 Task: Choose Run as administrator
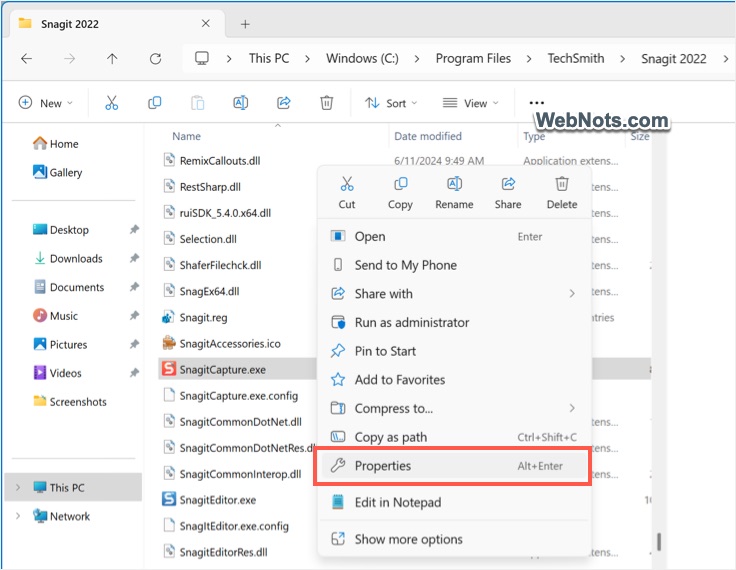click(453, 322)
